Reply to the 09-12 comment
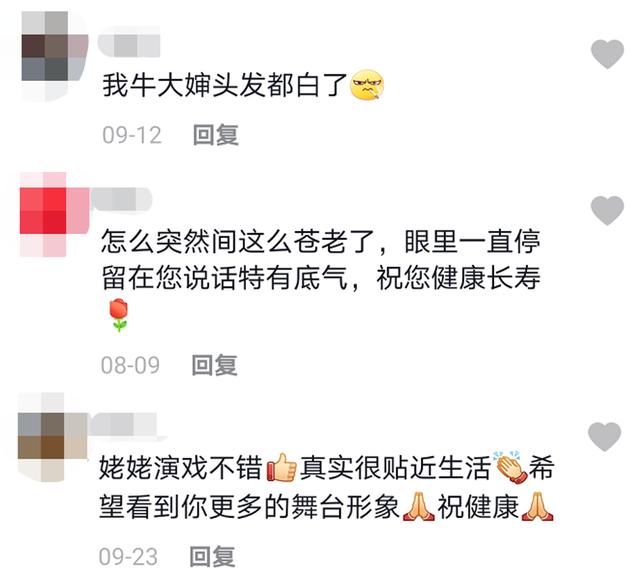 click(x=216, y=135)
